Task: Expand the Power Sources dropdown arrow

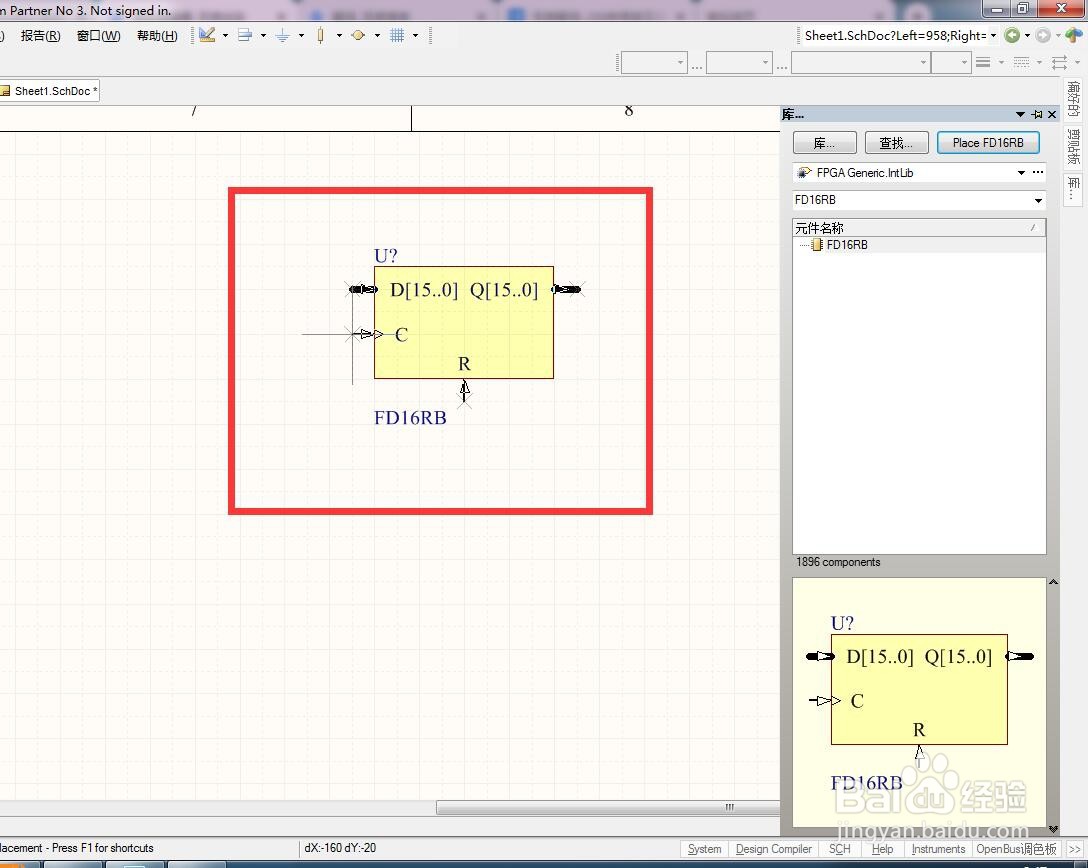Action: pyautogui.click(x=301, y=35)
